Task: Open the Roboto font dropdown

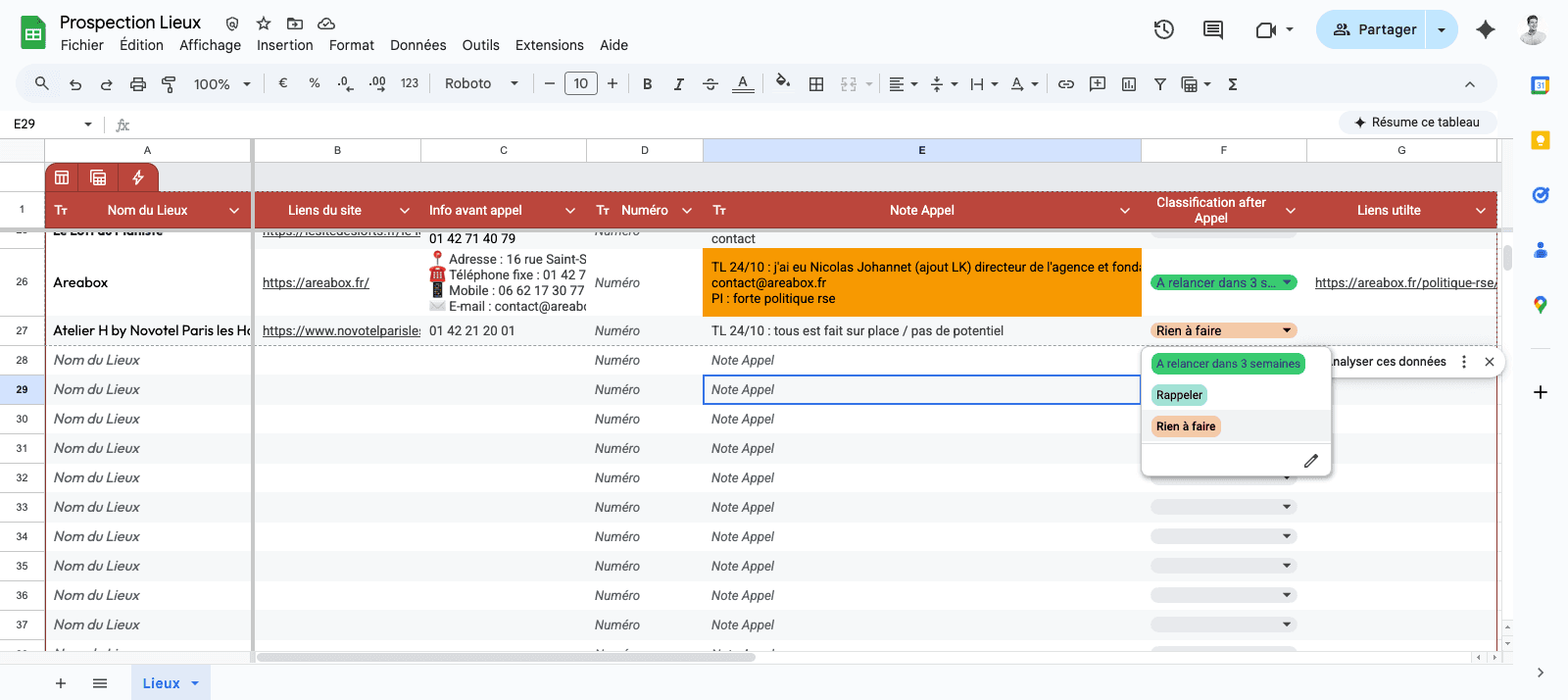Action: (x=481, y=84)
